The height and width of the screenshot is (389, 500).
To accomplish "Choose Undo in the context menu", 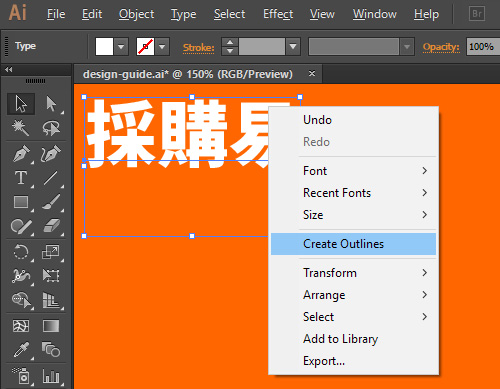I will (353, 120).
